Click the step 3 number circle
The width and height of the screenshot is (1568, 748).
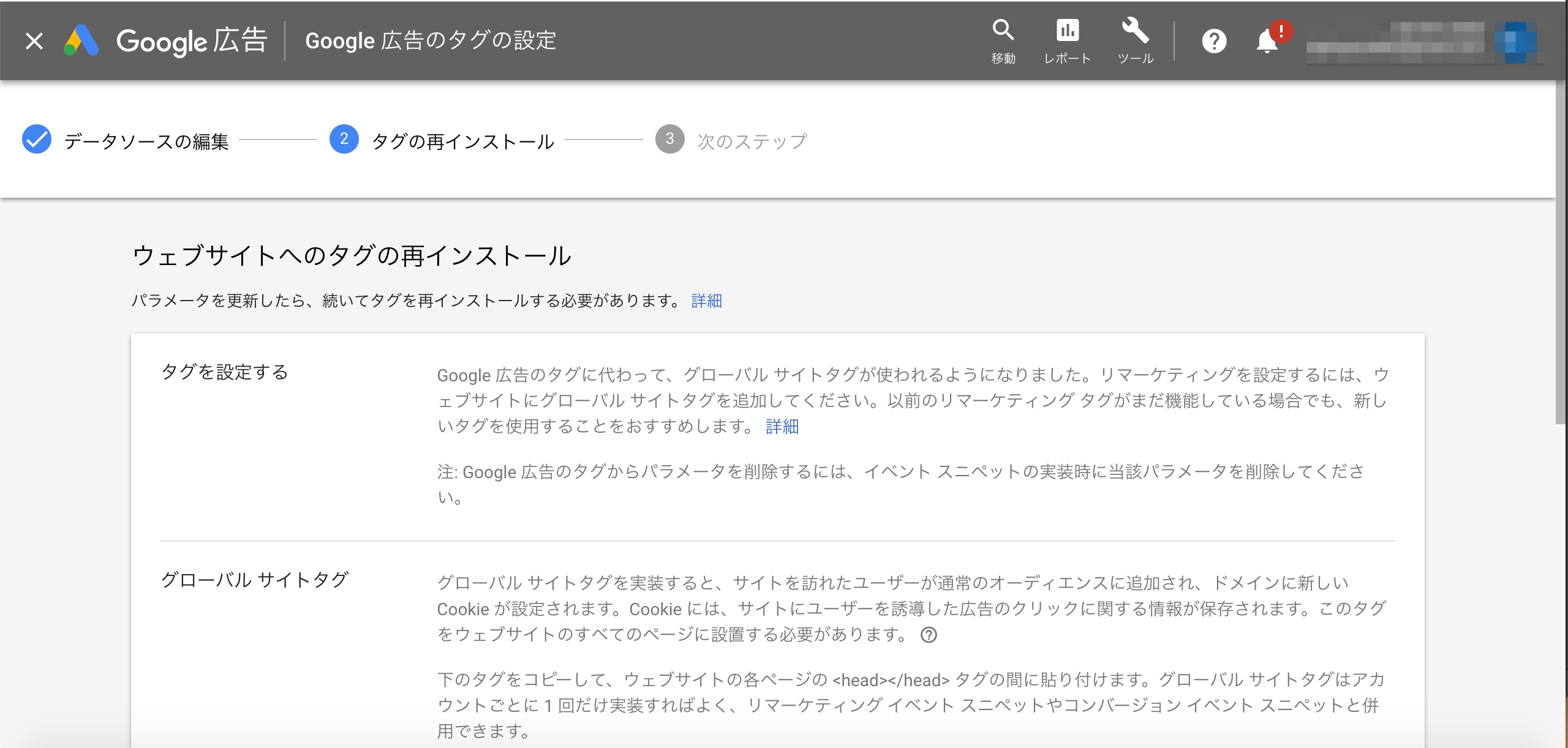[x=670, y=140]
